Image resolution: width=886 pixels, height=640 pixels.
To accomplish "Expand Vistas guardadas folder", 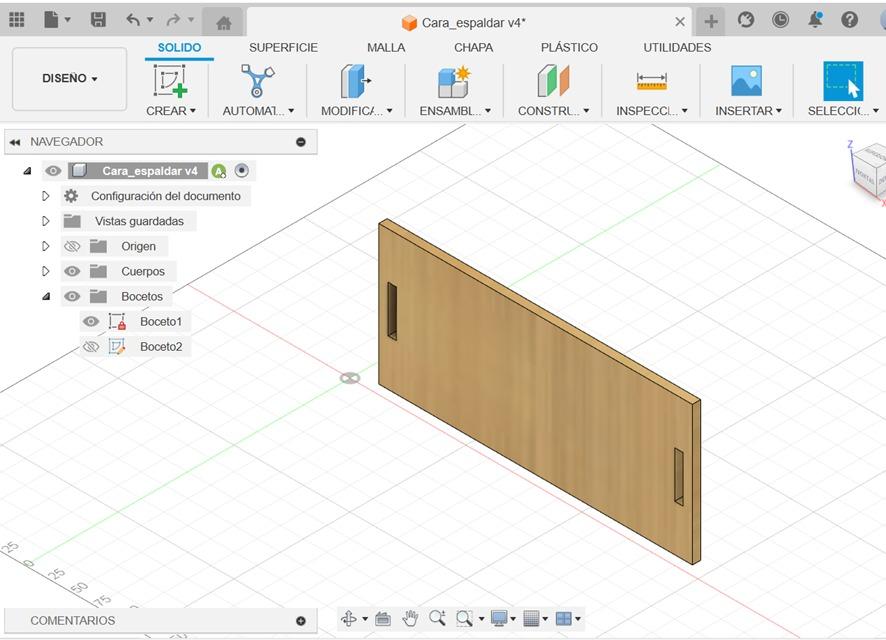I will point(46,221).
